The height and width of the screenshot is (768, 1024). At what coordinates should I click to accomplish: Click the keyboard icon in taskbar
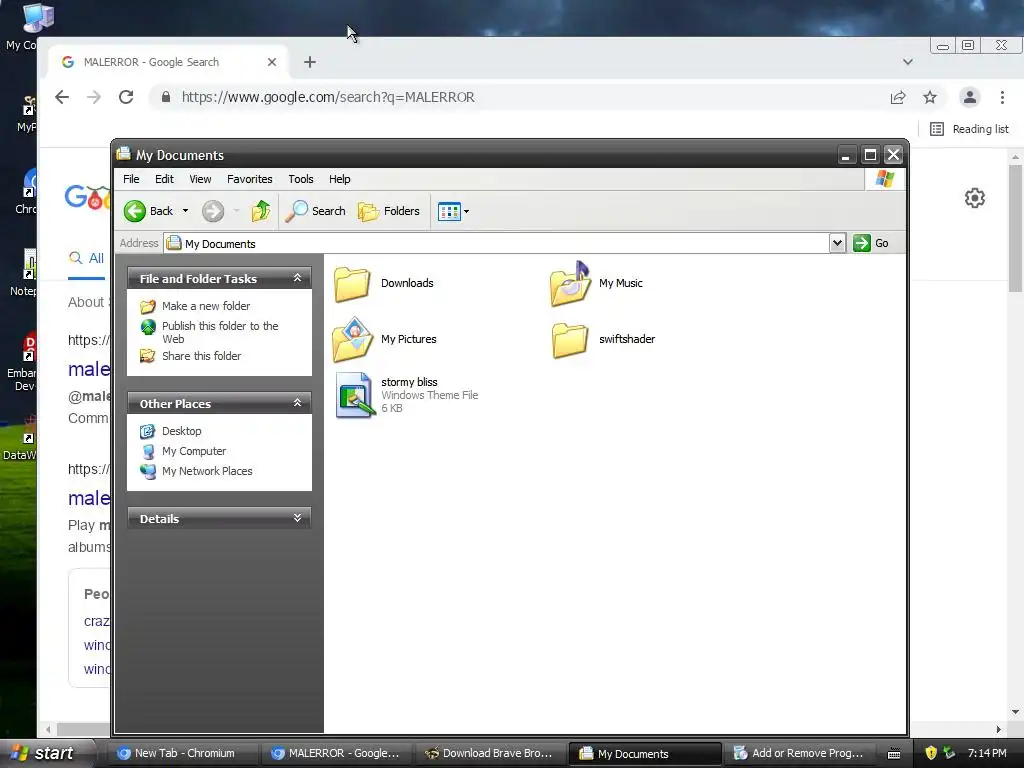(x=894, y=754)
